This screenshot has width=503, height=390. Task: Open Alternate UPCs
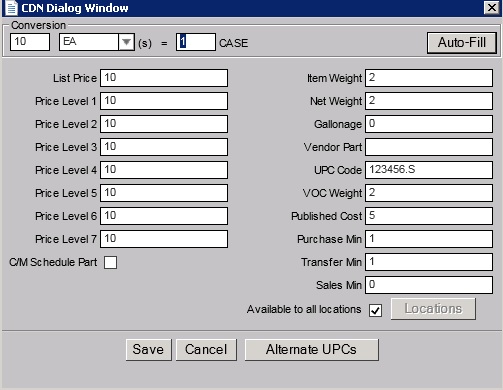click(x=311, y=350)
